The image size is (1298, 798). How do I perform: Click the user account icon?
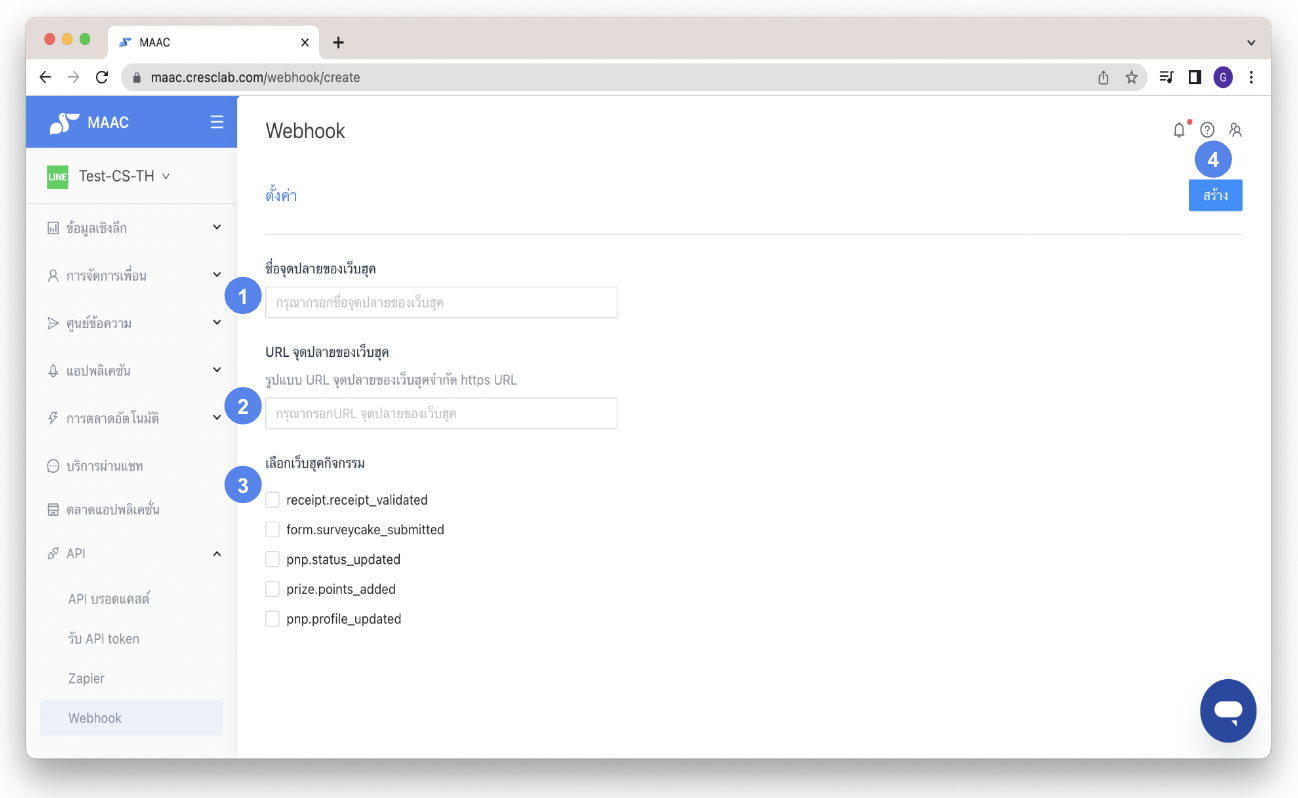[x=1235, y=130]
